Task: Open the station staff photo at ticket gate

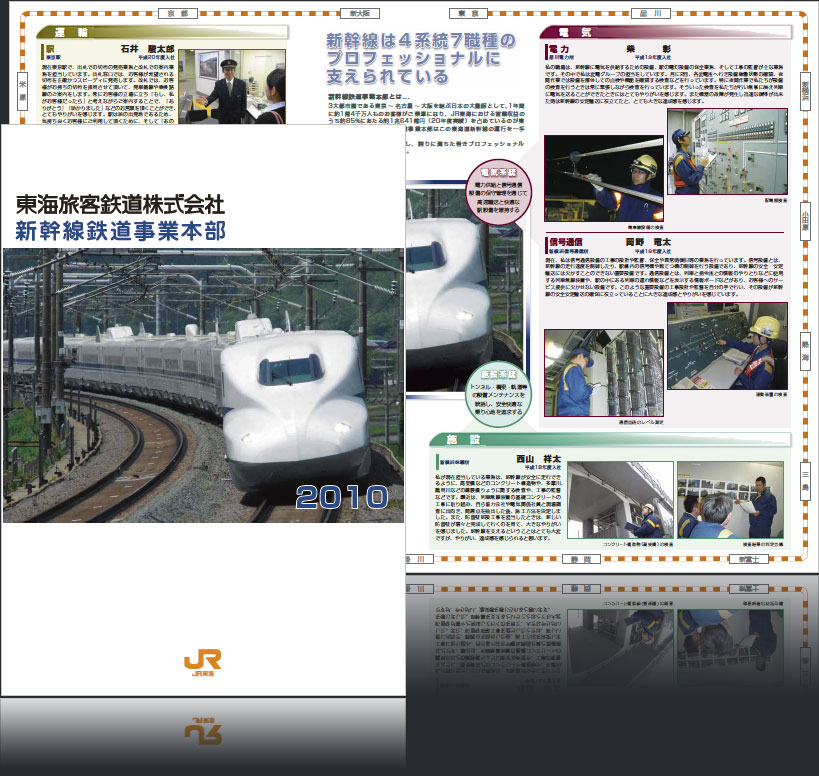Action: click(232, 87)
